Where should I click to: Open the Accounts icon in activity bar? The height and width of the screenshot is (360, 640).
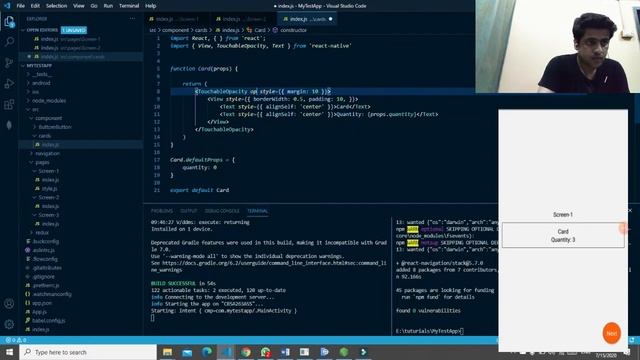9,304
